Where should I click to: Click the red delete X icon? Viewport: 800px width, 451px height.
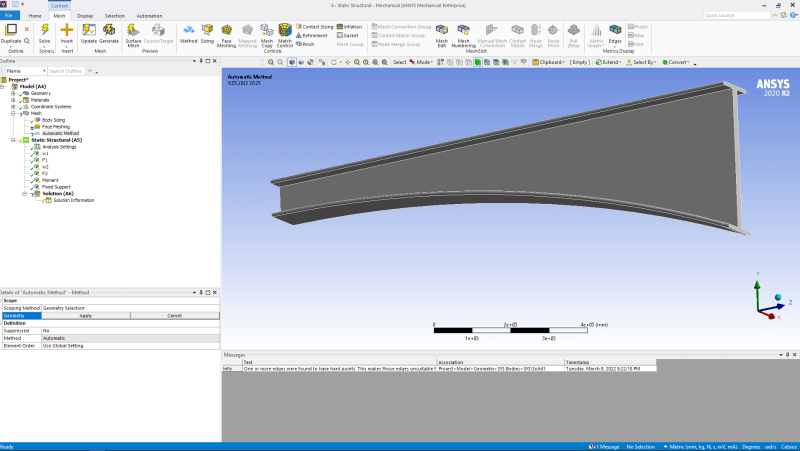(27, 29)
